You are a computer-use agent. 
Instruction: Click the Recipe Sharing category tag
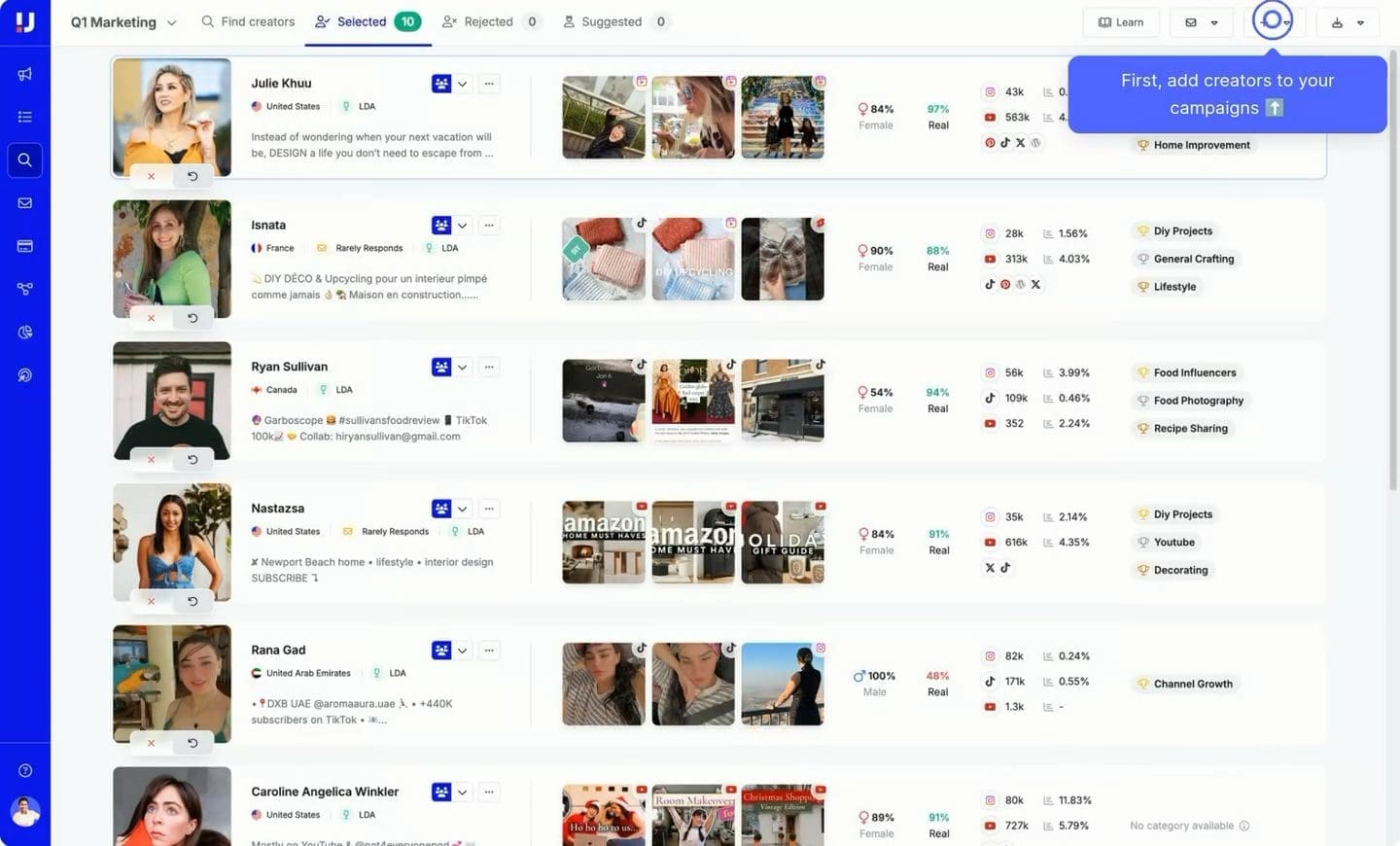point(1182,429)
